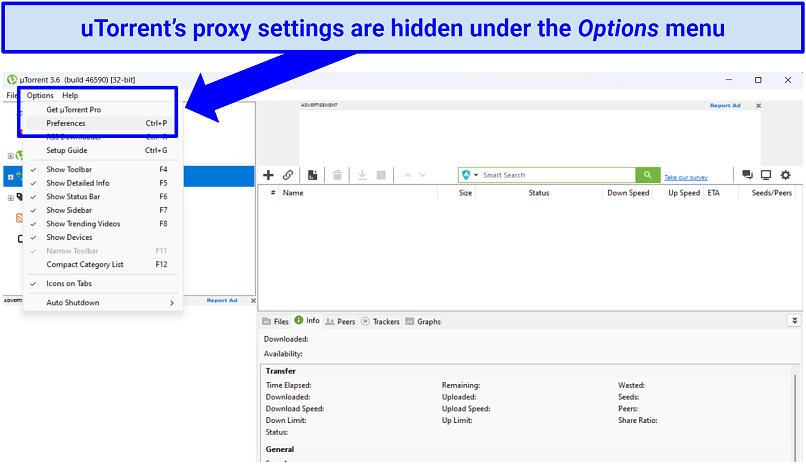
Task: Open the Help menu
Action: click(x=70, y=95)
